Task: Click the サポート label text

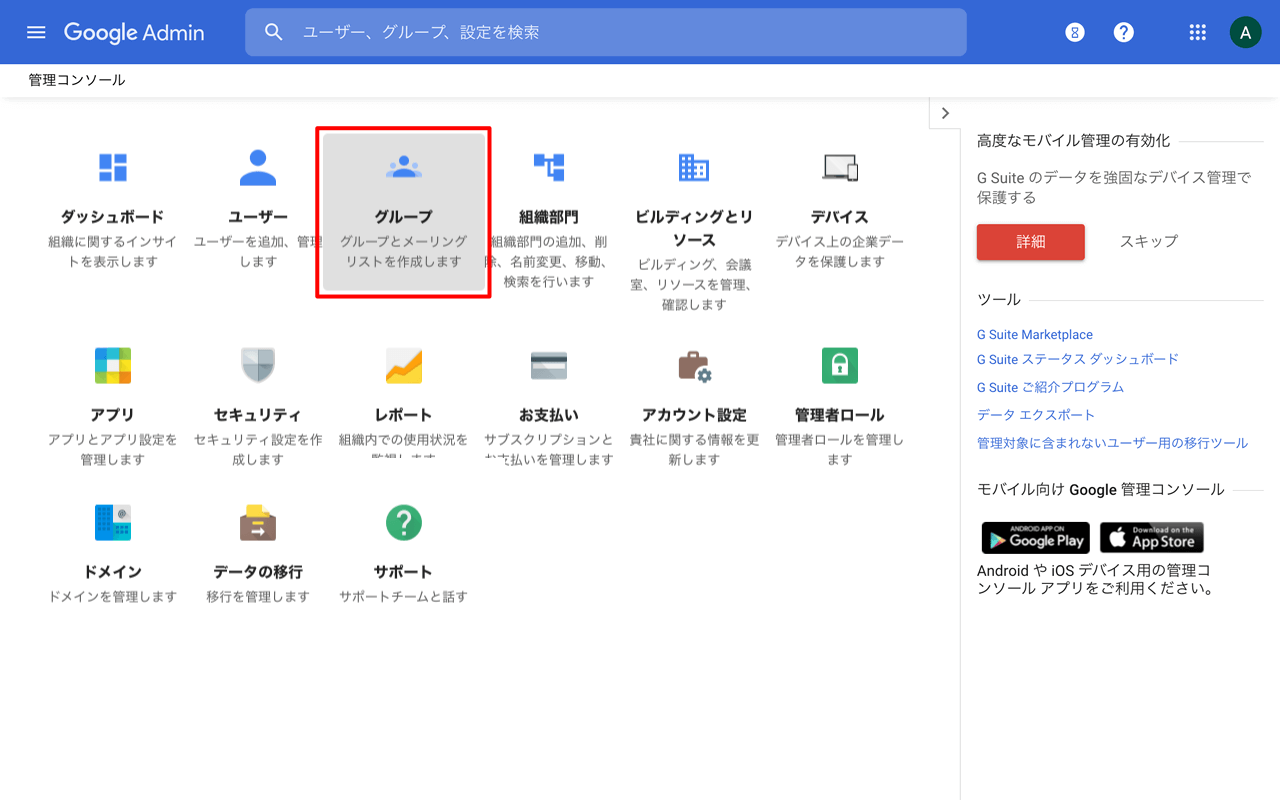Action: tap(404, 572)
